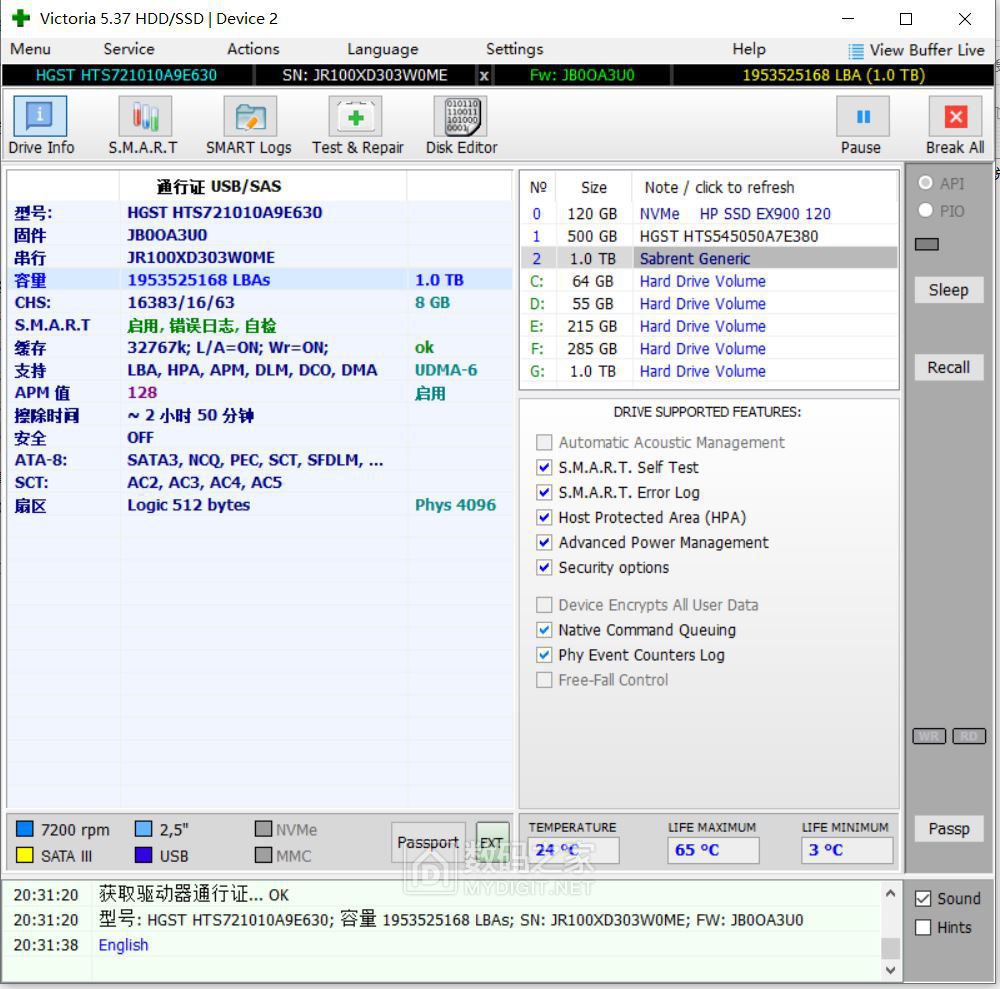Open the Disk Editor
1000x989 pixels.
click(460, 116)
